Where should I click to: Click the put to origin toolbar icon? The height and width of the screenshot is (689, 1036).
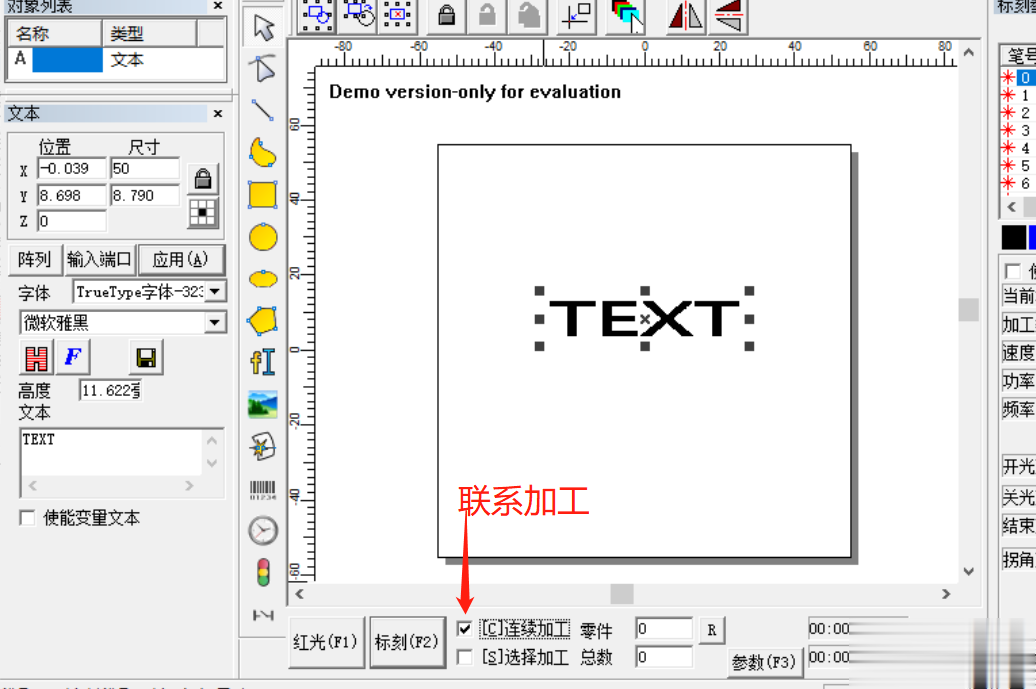(577, 15)
